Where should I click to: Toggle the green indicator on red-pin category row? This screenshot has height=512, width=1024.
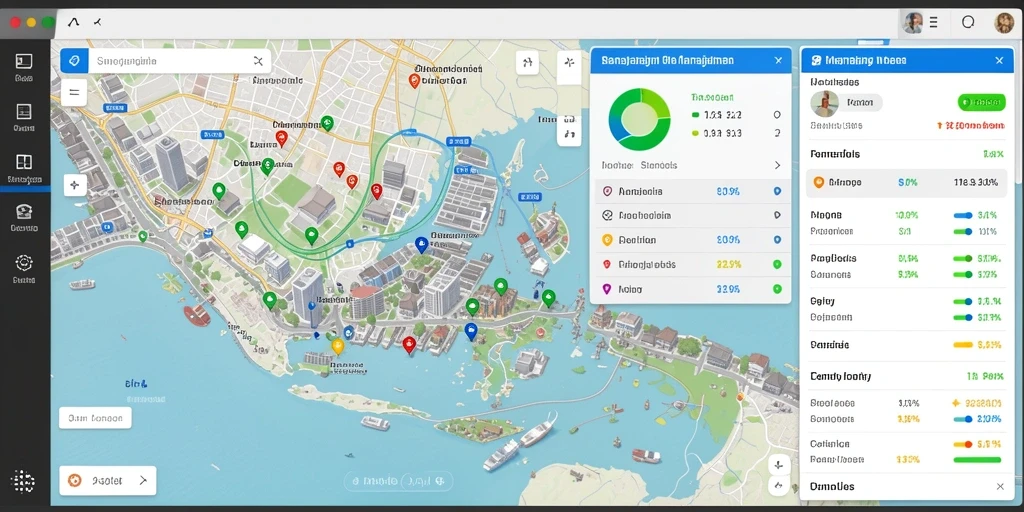(x=776, y=264)
